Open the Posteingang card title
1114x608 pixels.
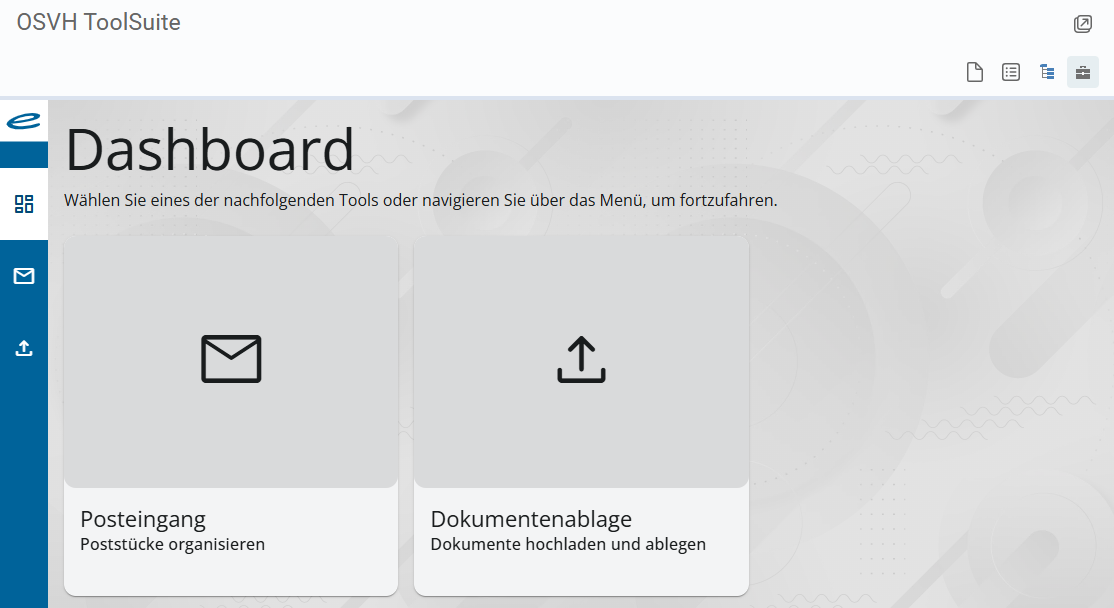coord(143,519)
